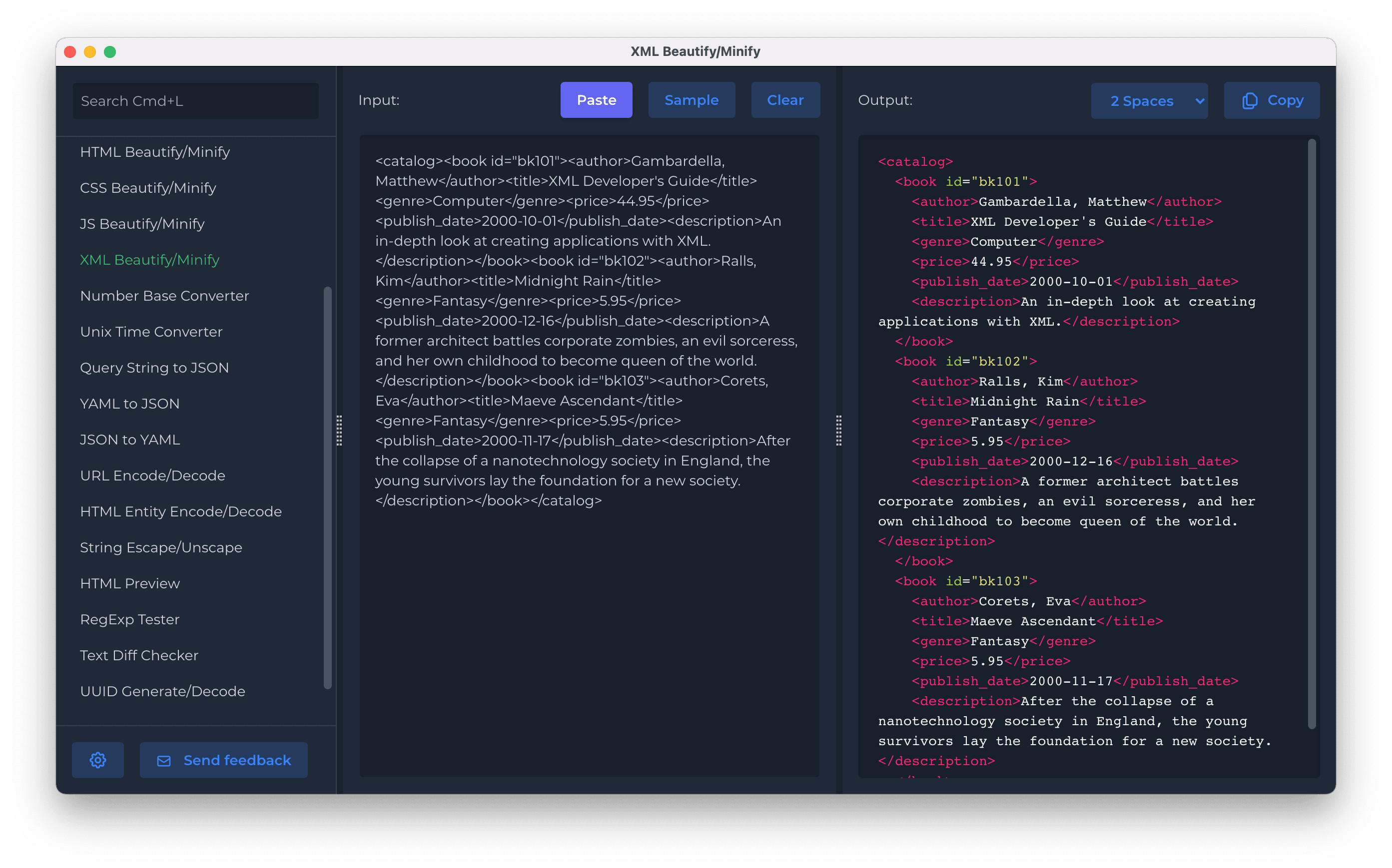Open the Unix Time Converter

(x=151, y=331)
